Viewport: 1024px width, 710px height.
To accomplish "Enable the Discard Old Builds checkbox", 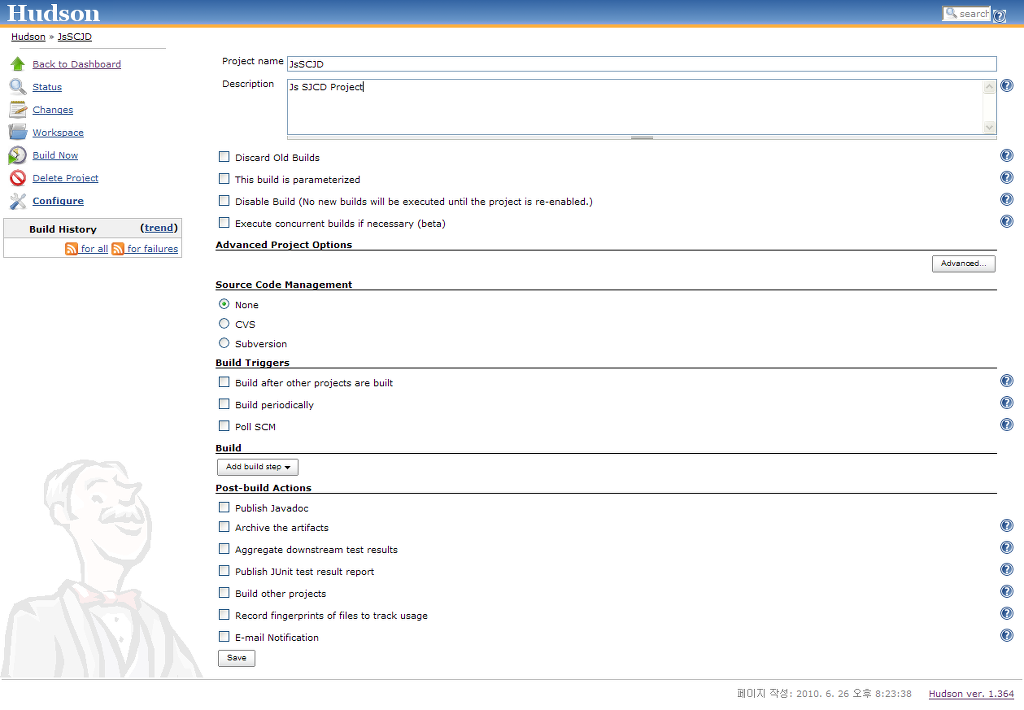I will coord(224,157).
